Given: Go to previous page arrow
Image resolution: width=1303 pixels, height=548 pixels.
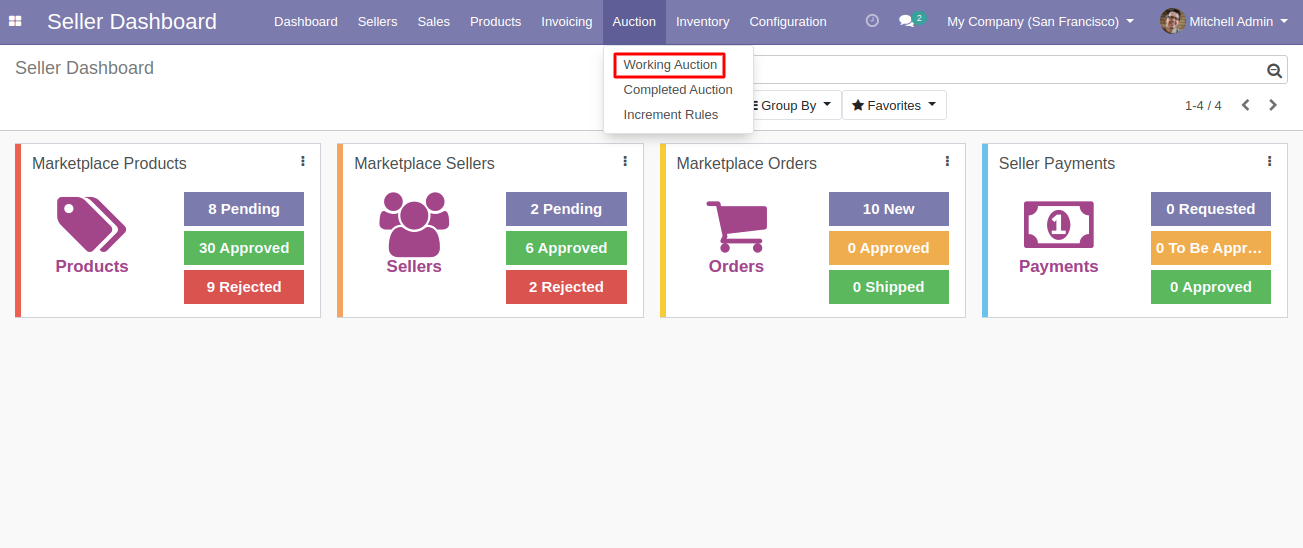Looking at the screenshot, I should pyautogui.click(x=1246, y=105).
